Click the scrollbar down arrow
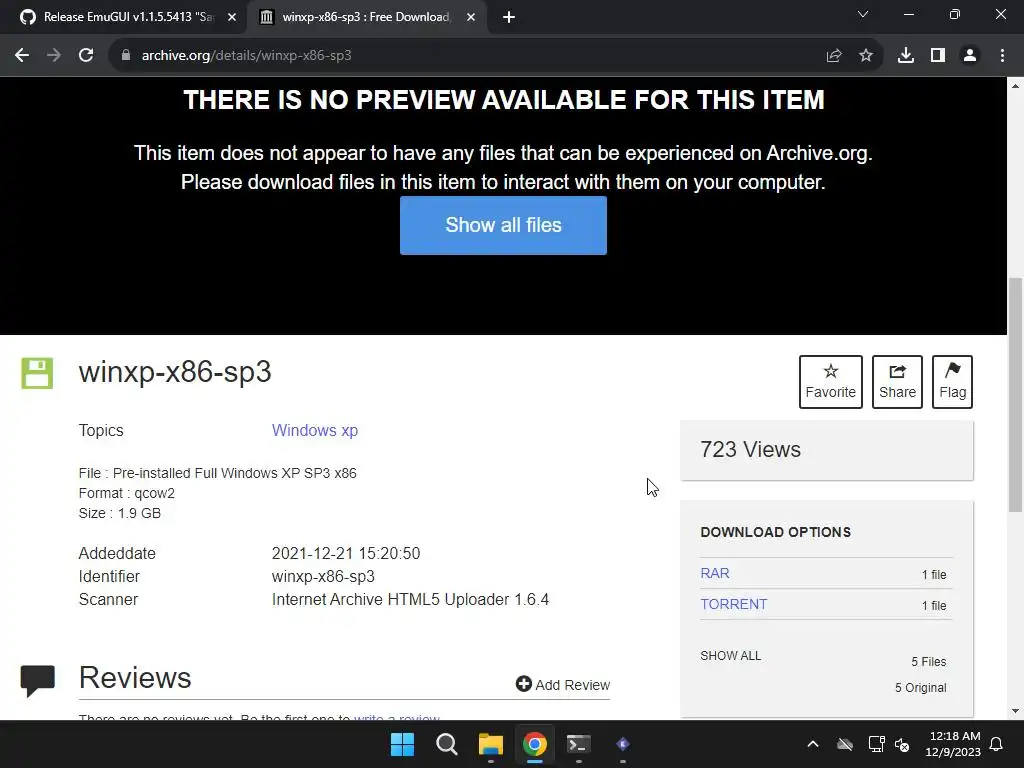This screenshot has height=768, width=1024. [1016, 711]
